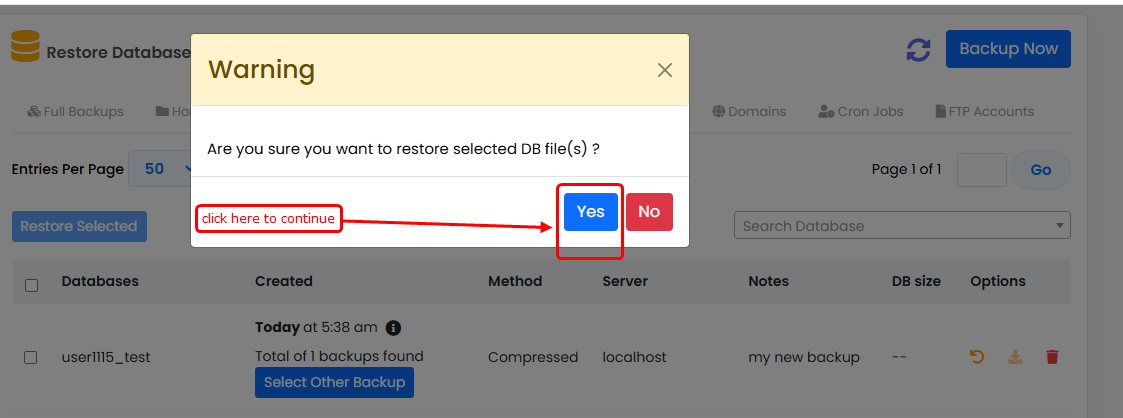Open the Domains tab
The width and height of the screenshot is (1123, 418).
pyautogui.click(x=748, y=112)
